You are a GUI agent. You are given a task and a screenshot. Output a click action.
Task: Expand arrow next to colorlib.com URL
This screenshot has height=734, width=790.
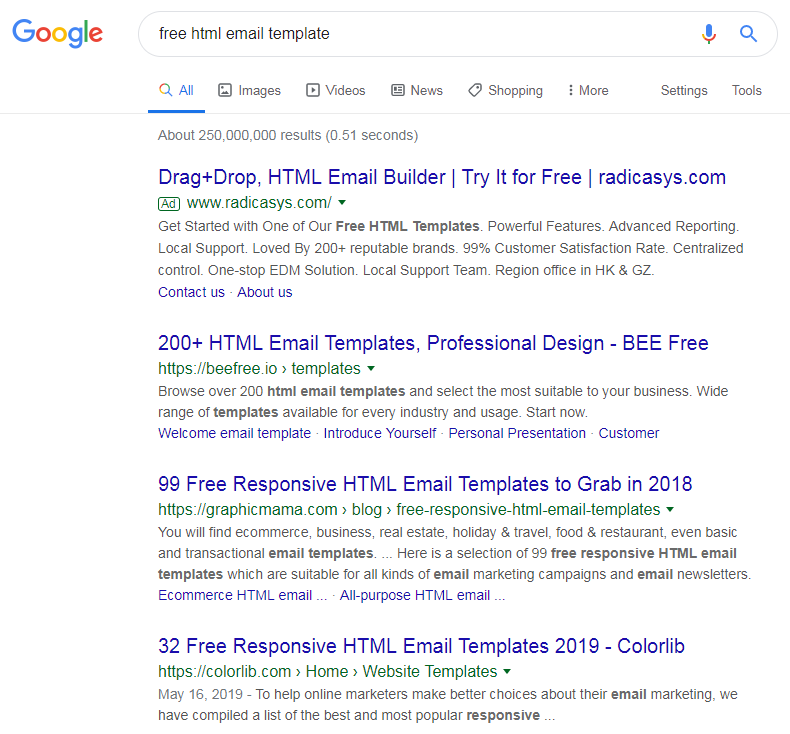[507, 671]
